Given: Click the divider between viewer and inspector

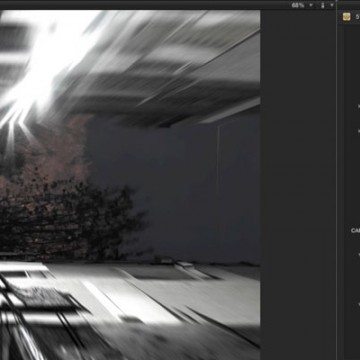Looking at the screenshot, I should [337, 180].
